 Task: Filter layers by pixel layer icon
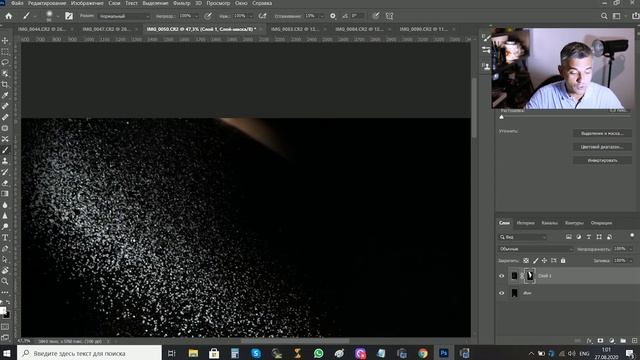pyautogui.click(x=569, y=237)
